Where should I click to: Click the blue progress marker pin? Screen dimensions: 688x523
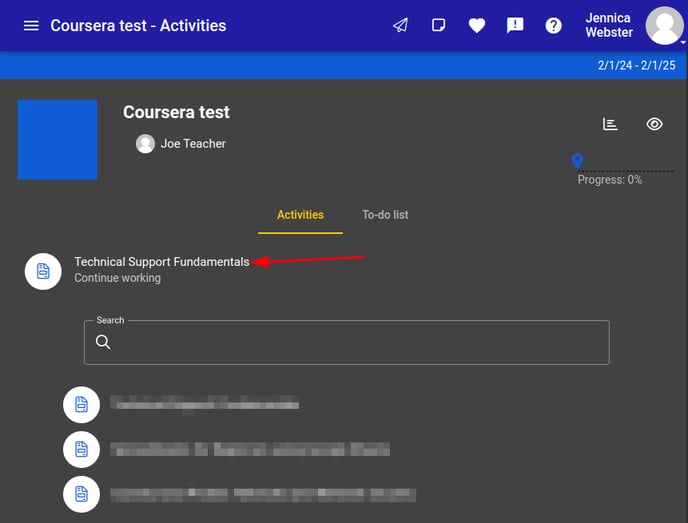(577, 161)
